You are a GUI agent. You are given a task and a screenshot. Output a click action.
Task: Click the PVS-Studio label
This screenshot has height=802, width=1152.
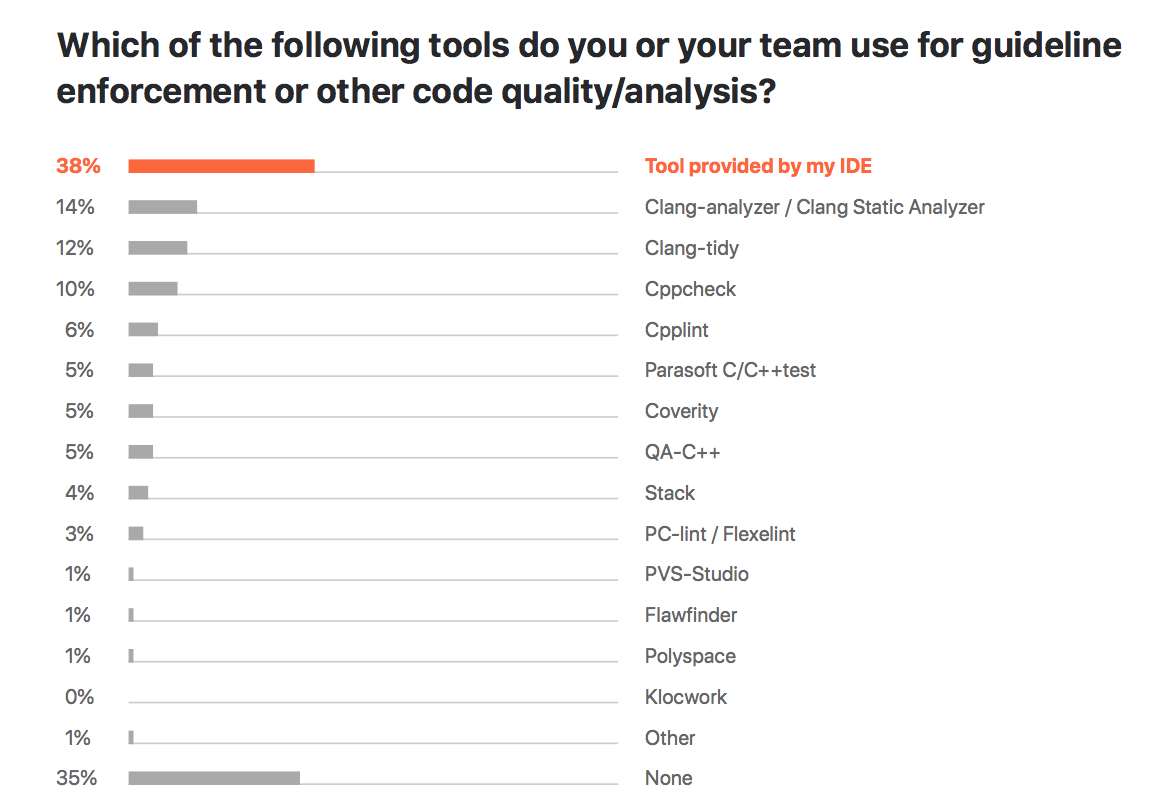(696, 574)
